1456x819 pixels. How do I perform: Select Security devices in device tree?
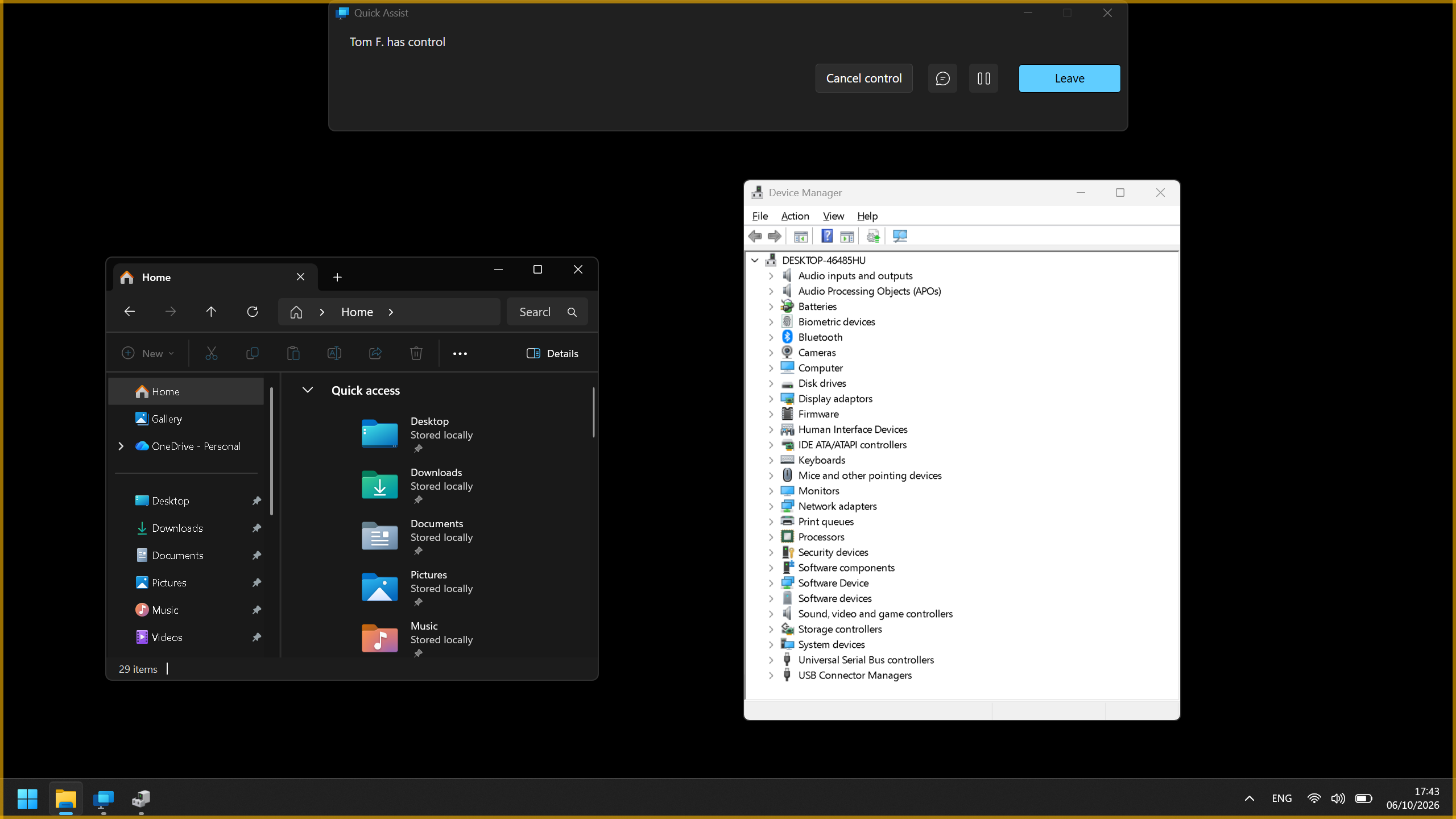(833, 552)
